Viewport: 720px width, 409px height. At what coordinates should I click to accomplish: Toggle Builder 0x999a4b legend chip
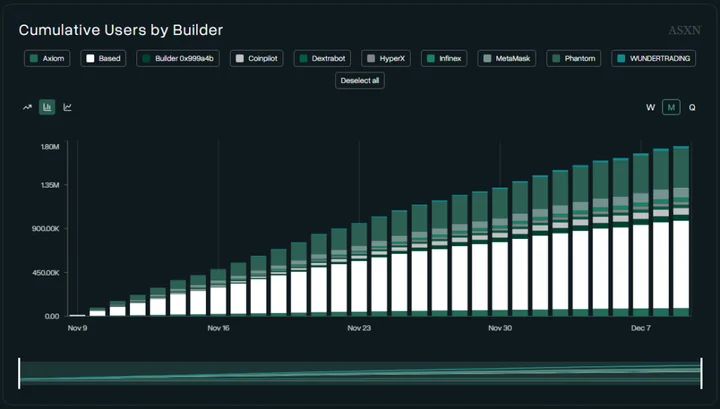[x=178, y=58]
